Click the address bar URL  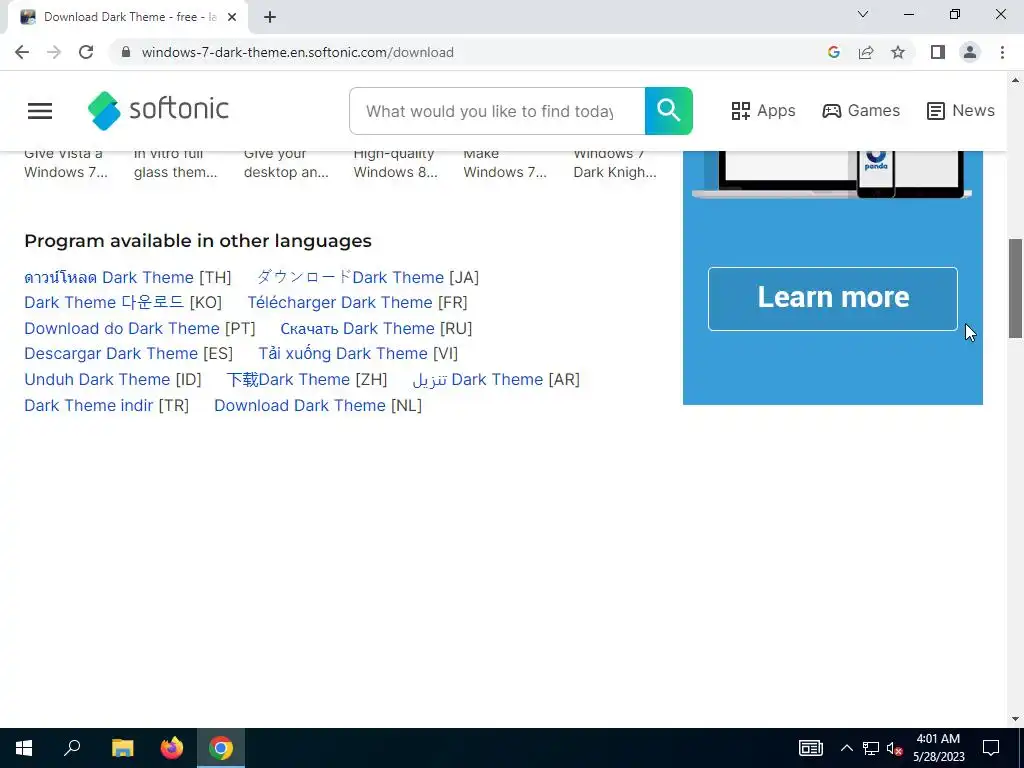pos(297,52)
